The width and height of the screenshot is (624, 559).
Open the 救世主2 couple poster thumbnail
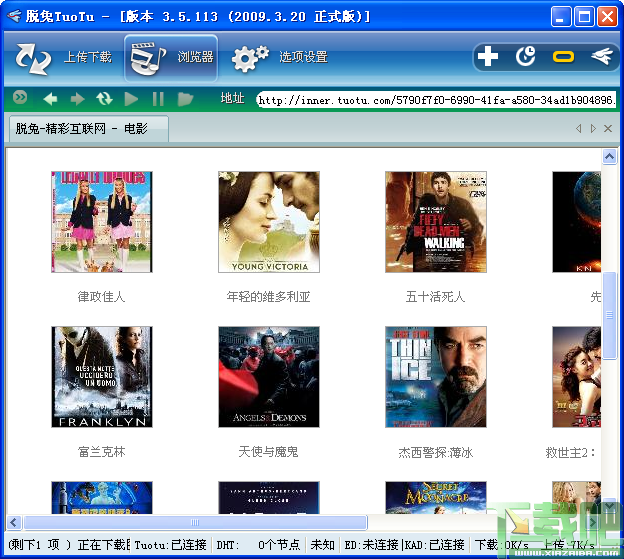point(577,377)
